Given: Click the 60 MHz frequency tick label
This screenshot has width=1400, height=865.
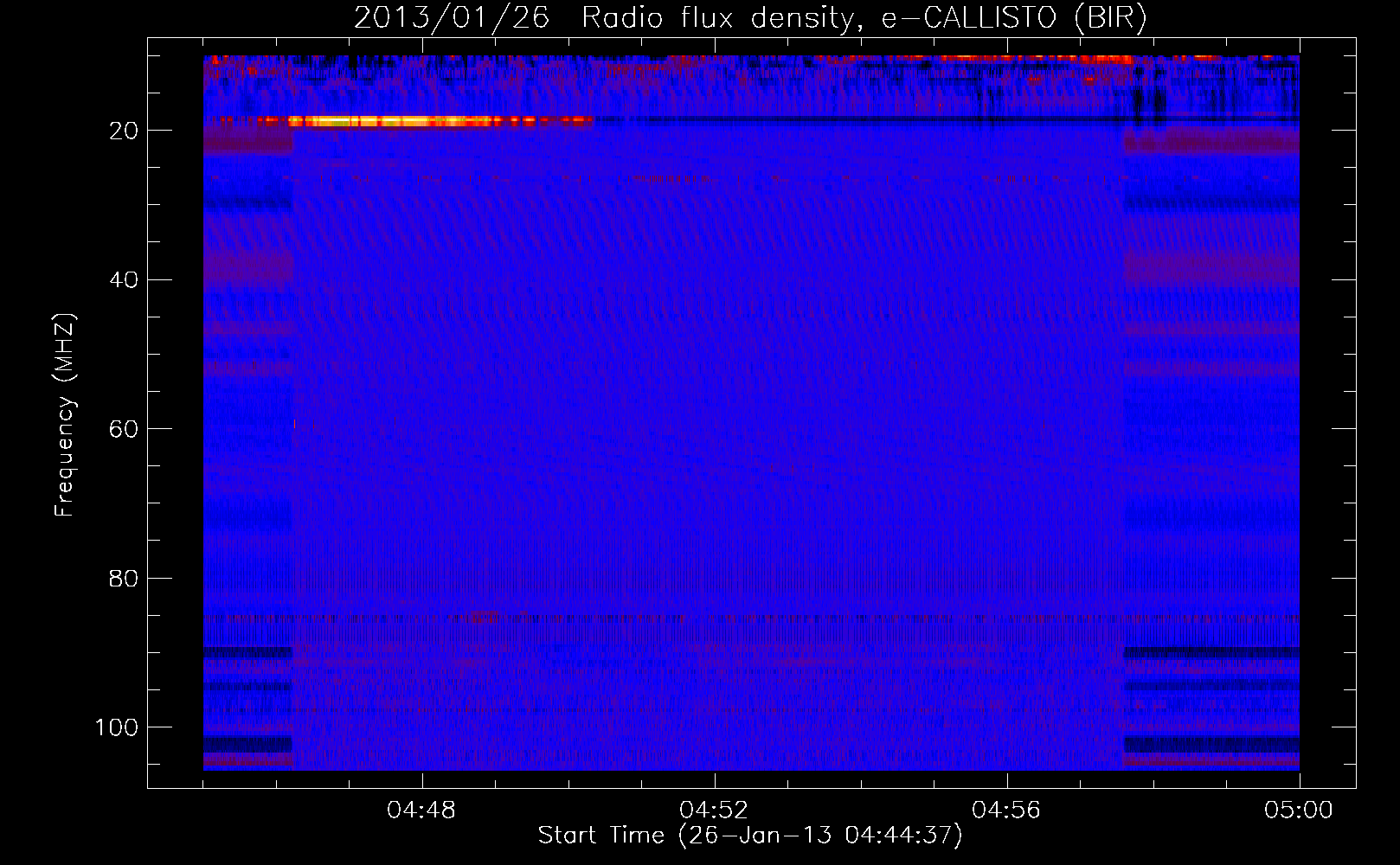Looking at the screenshot, I should (123, 429).
